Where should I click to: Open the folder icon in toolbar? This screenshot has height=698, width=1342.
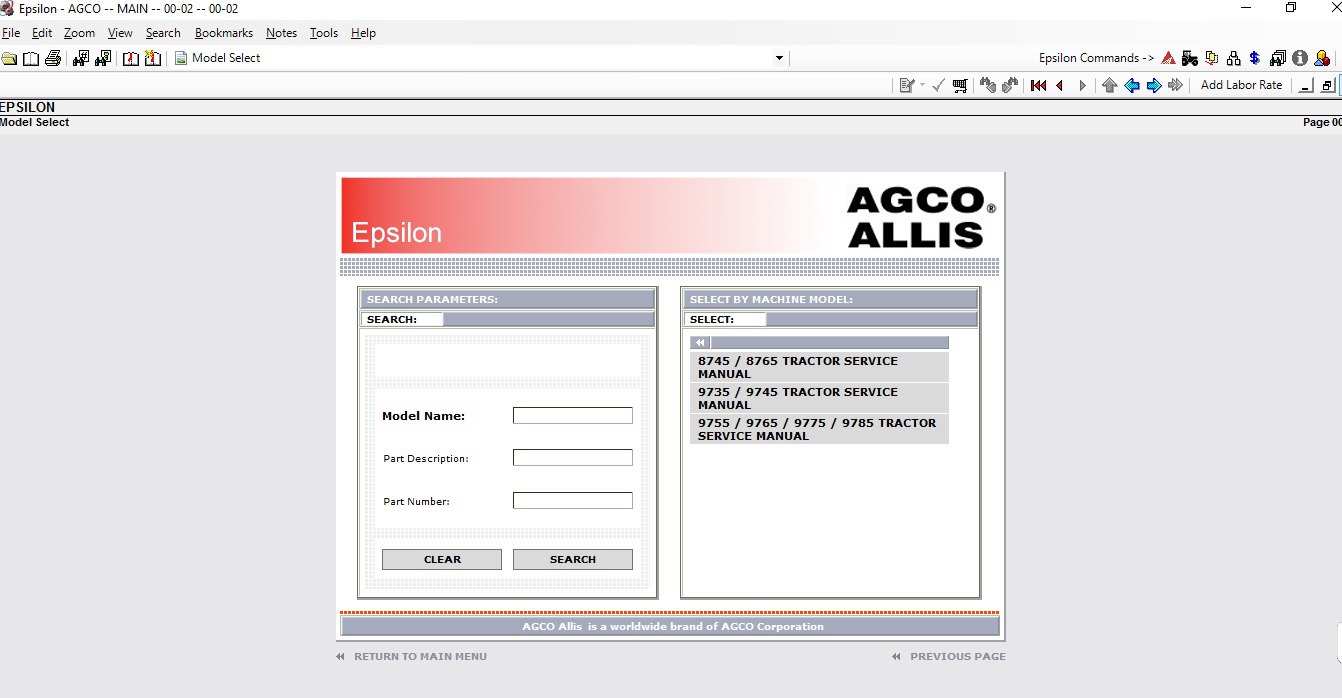point(9,58)
